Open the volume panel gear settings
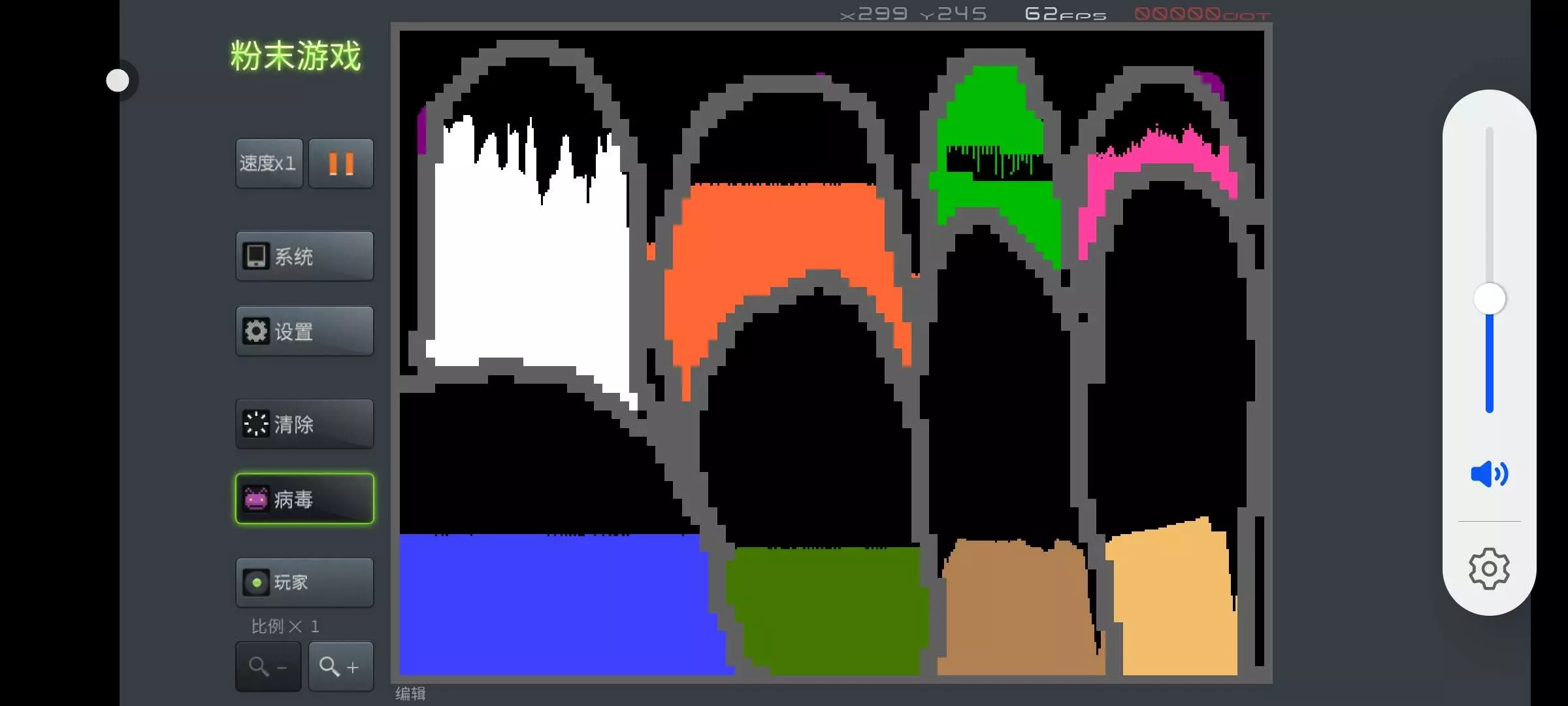Screen dimensions: 1568x706 [1489, 569]
